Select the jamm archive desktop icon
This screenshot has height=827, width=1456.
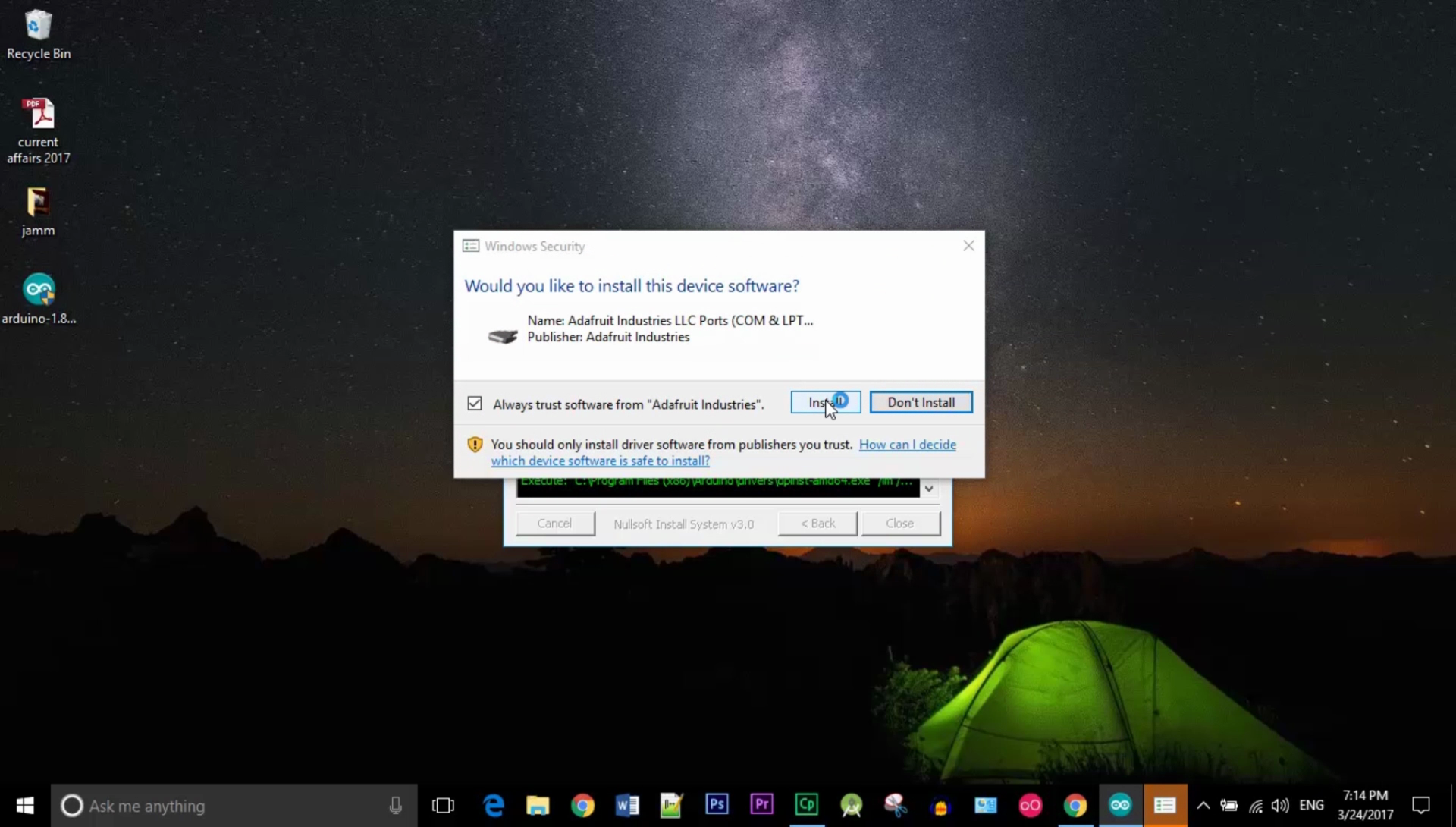(x=38, y=212)
